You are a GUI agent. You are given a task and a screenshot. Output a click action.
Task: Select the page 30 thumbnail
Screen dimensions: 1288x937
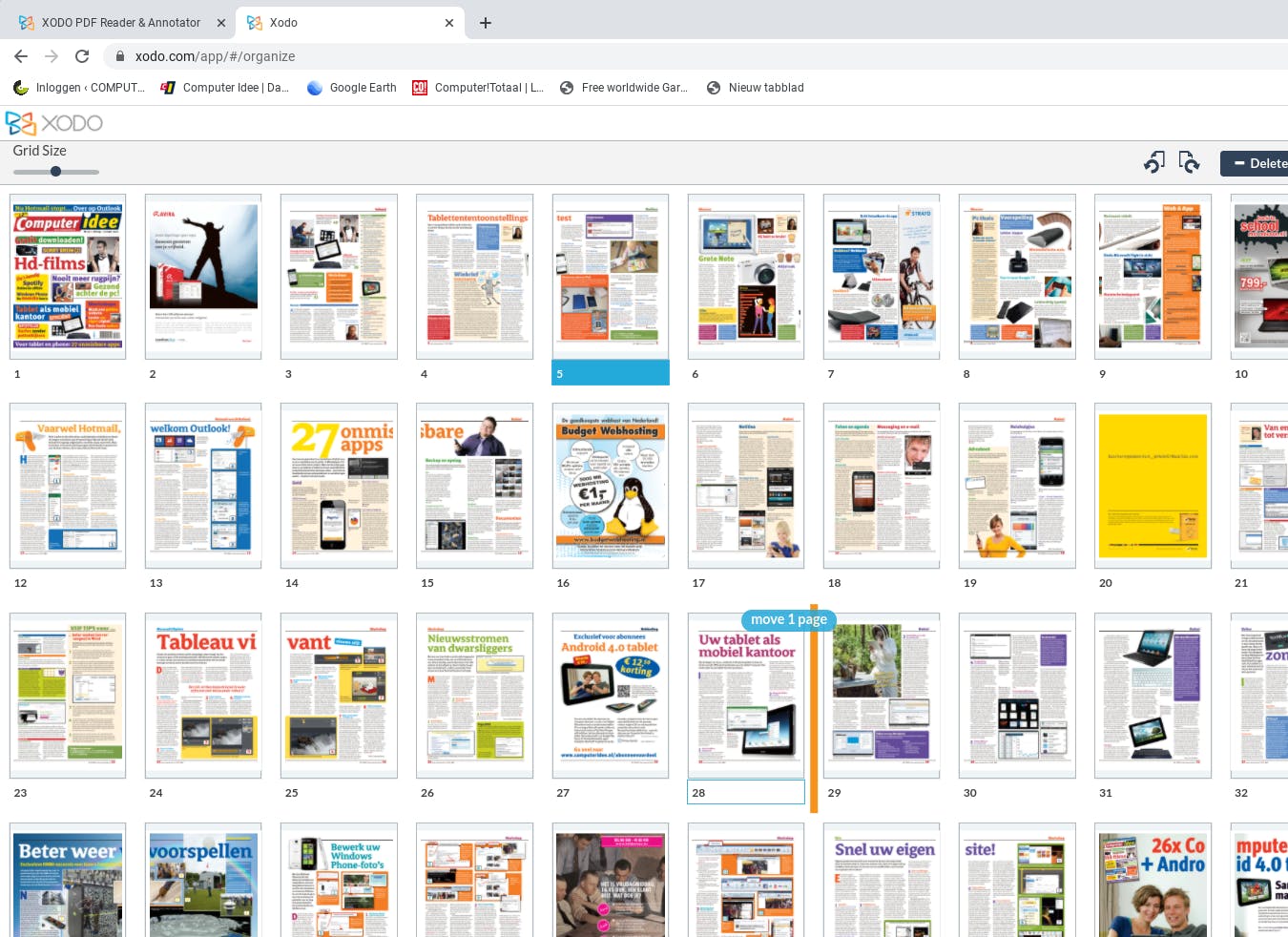tap(1017, 696)
